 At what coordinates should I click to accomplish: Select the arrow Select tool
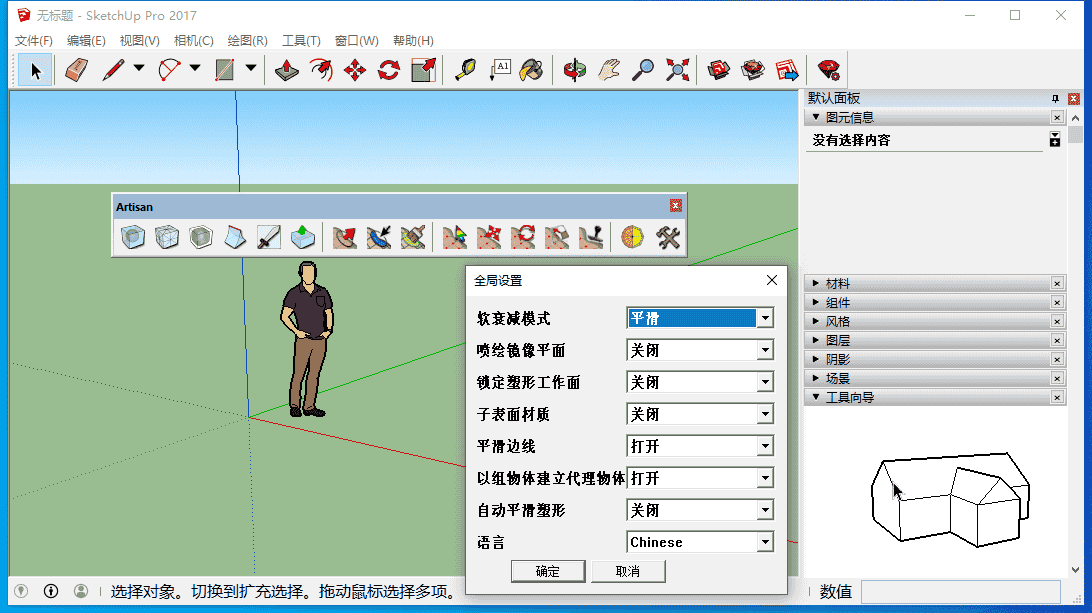(x=36, y=70)
